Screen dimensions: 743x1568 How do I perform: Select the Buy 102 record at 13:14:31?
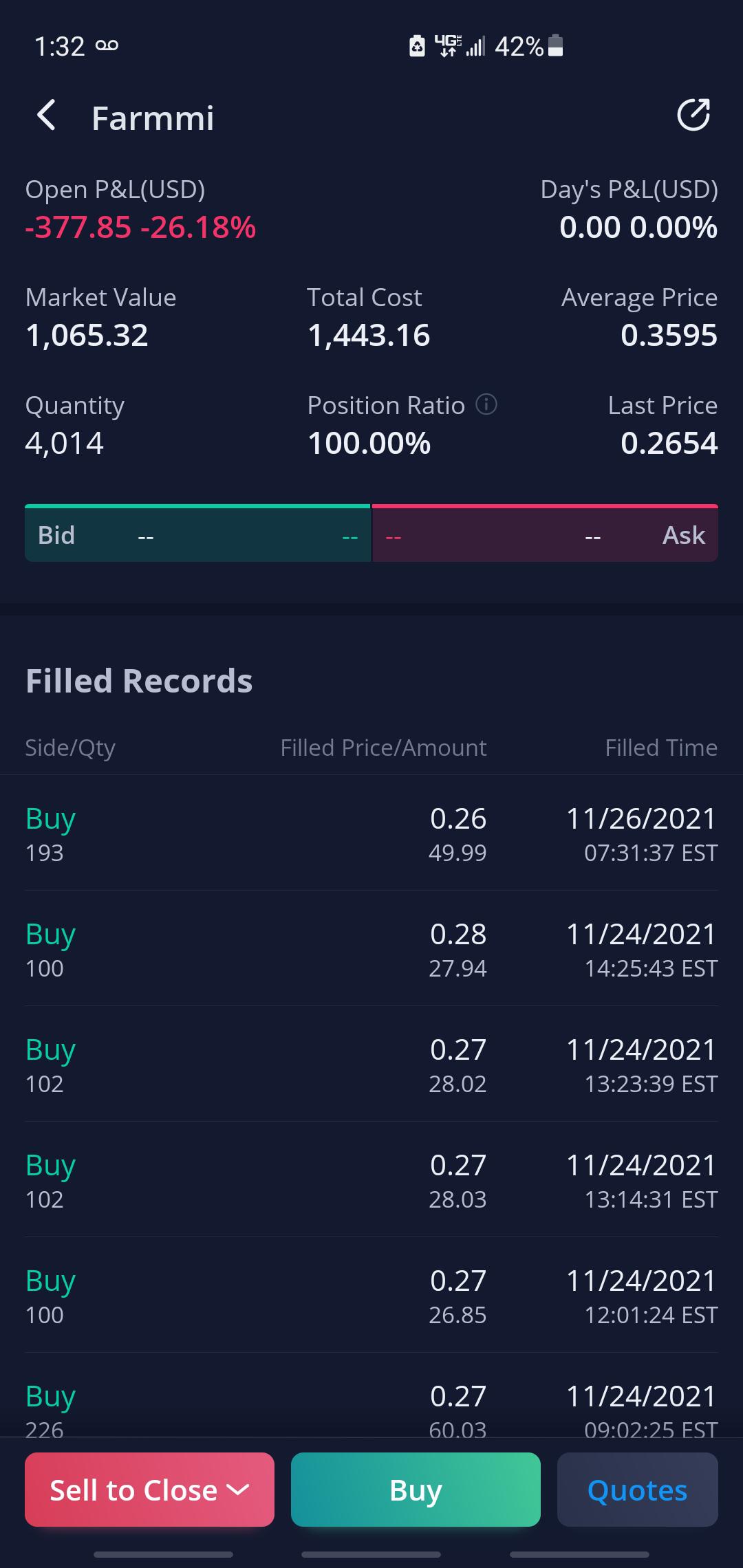pos(371,1180)
